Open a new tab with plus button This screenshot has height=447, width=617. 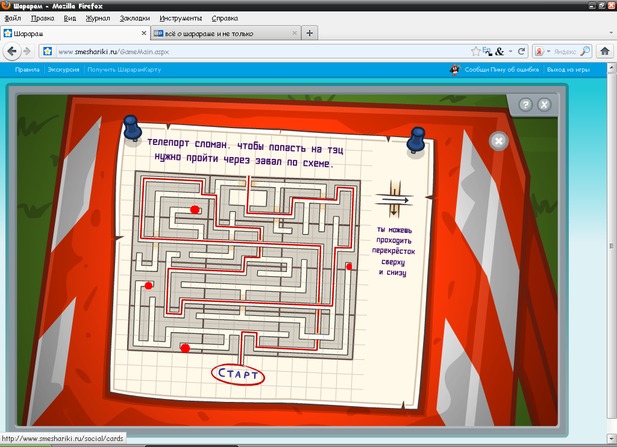(310, 33)
